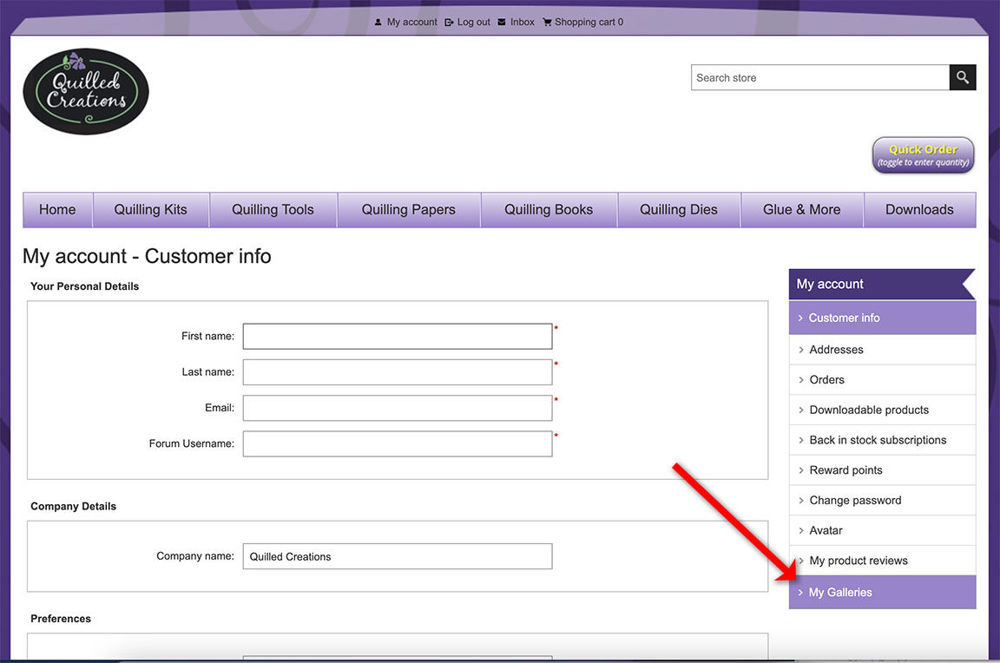Open the Inbox link

(x=522, y=22)
